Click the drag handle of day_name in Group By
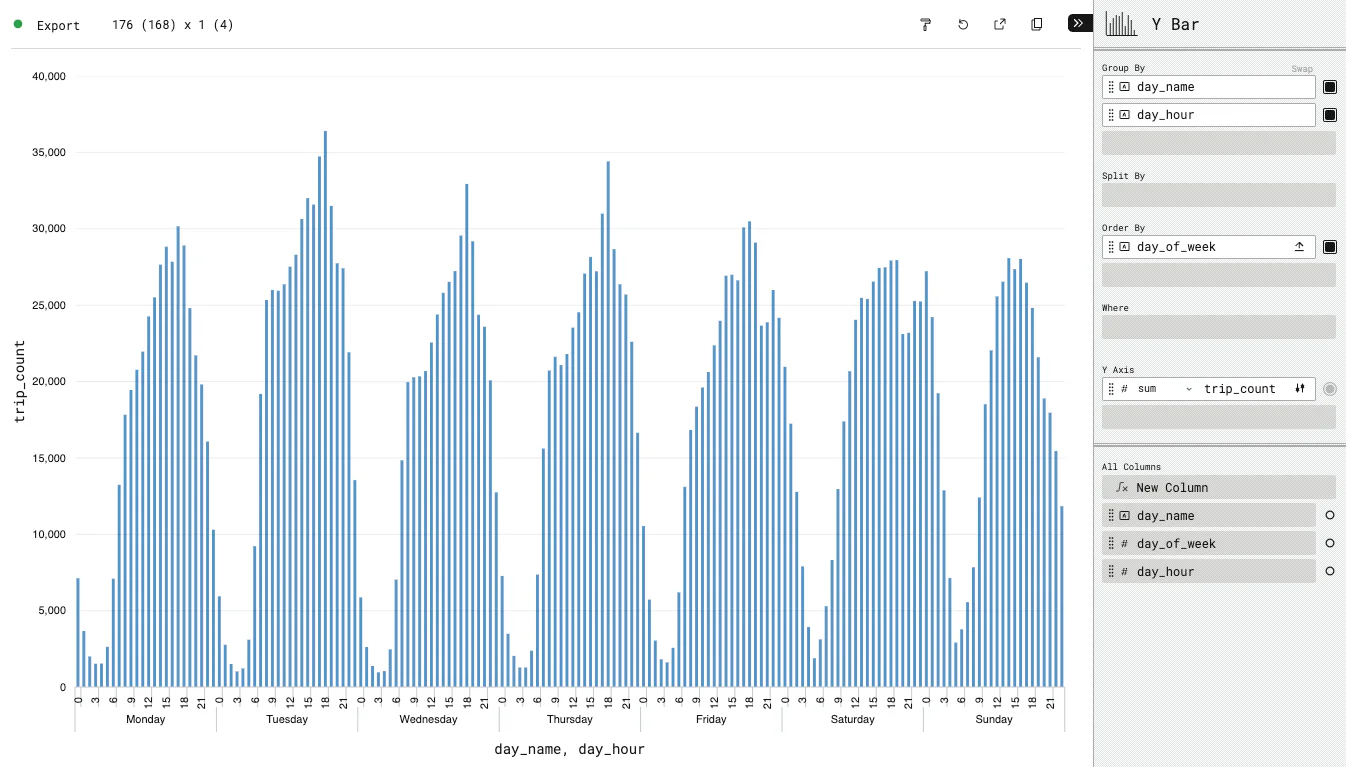This screenshot has height=767, width=1346. [1110, 87]
